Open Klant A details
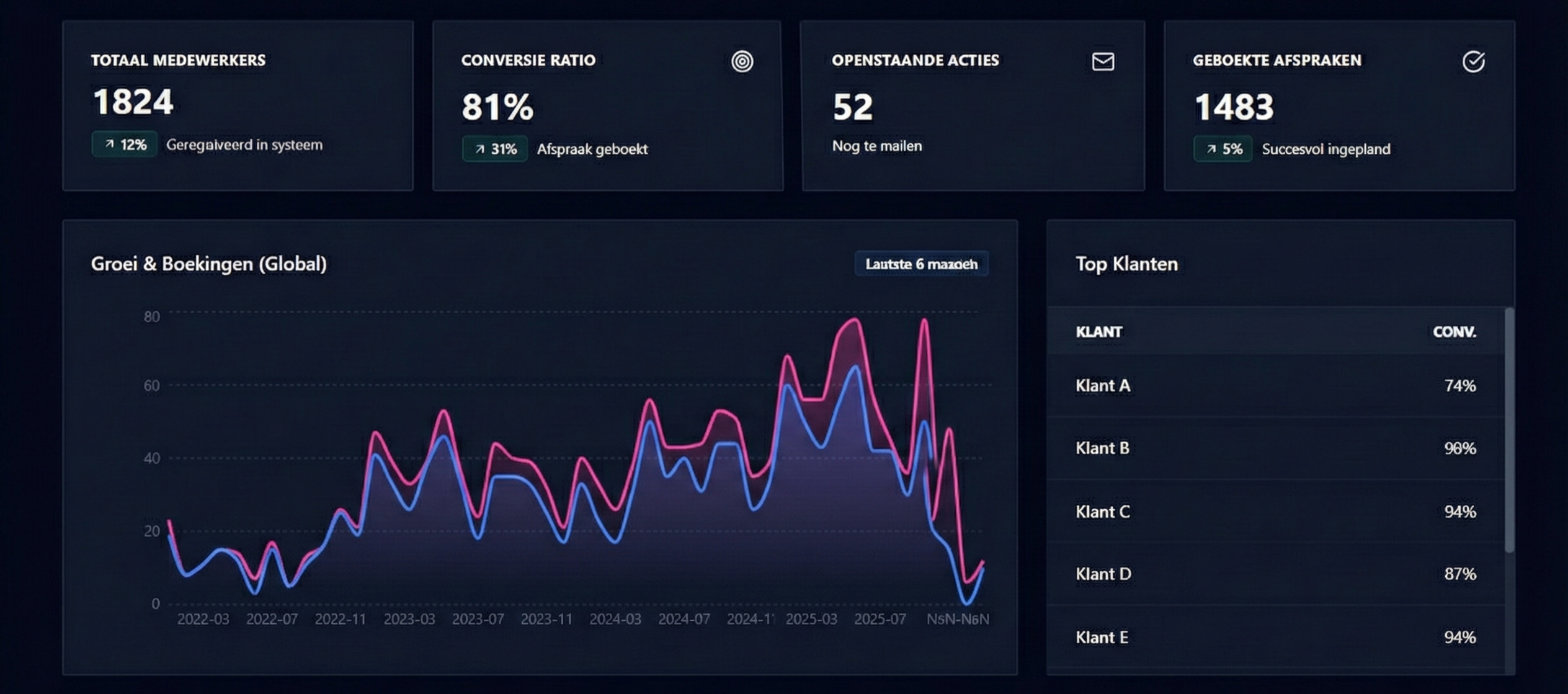 coord(1103,385)
